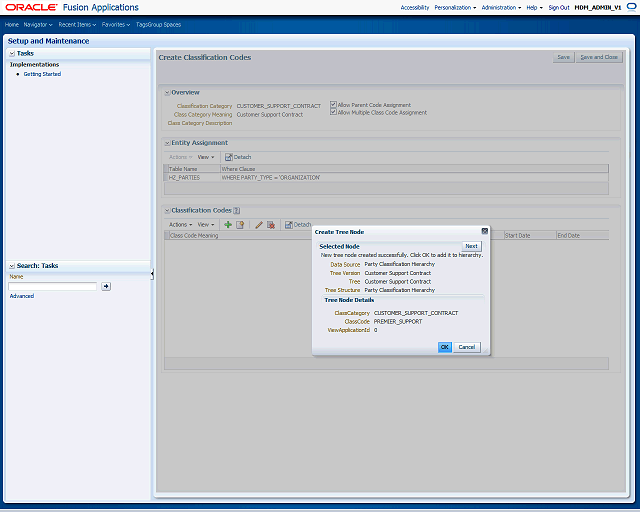This screenshot has height=512, width=640.
Task: Open View dropdown in Entity Assignment
Action: point(206,157)
